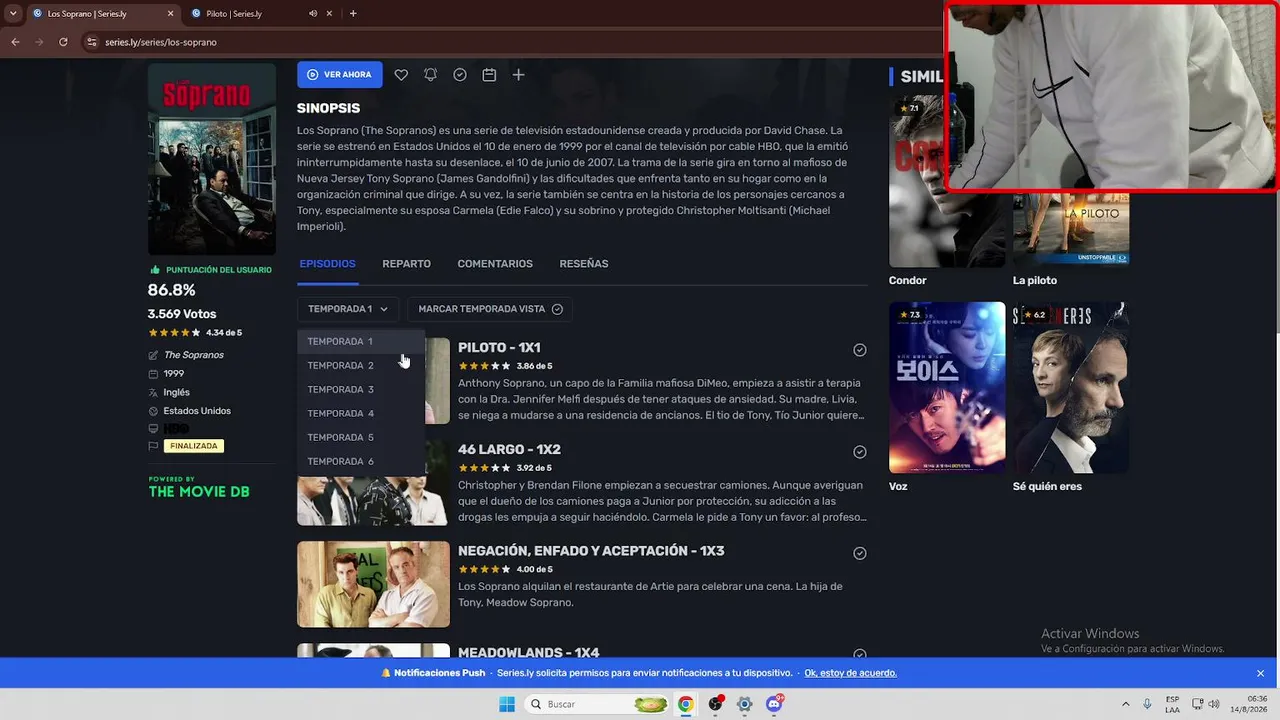Open site information icon in address bar
Viewport: 1280px width, 720px height.
tap(92, 42)
